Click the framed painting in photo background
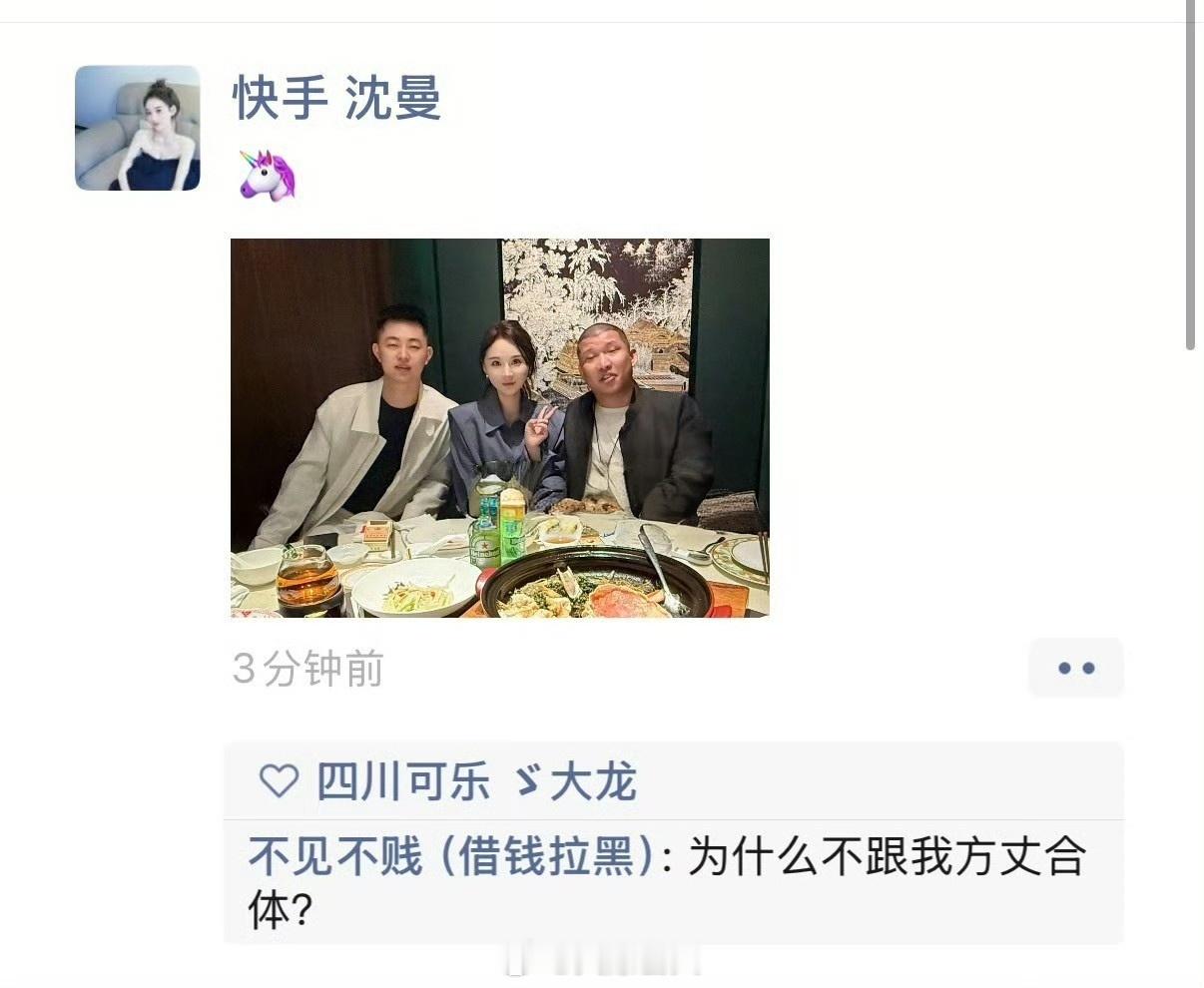Viewport: 1204px width, 988px height. pos(597,314)
